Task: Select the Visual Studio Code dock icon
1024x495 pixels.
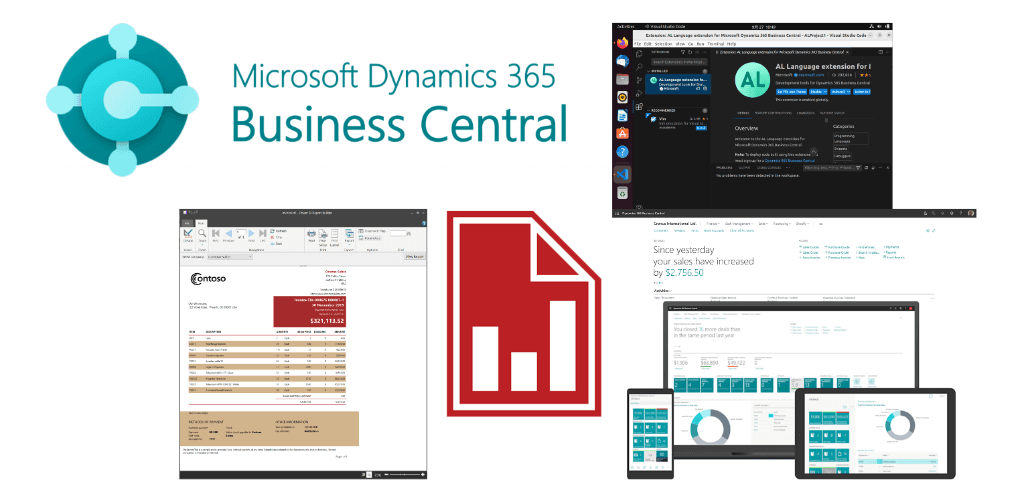Action: [x=622, y=174]
